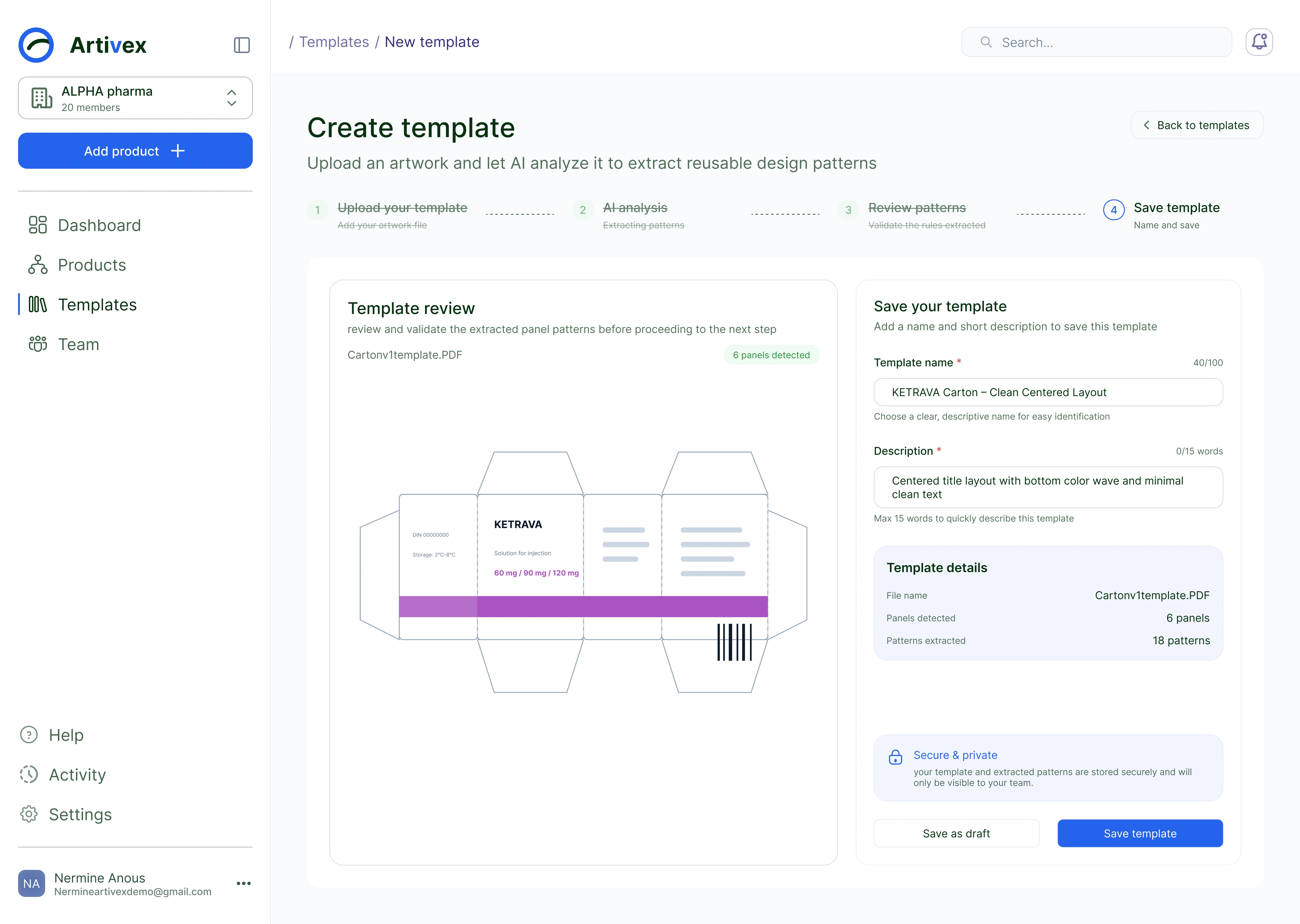Click the Artivex logo
This screenshot has width=1300, height=924.
pyautogui.click(x=83, y=45)
